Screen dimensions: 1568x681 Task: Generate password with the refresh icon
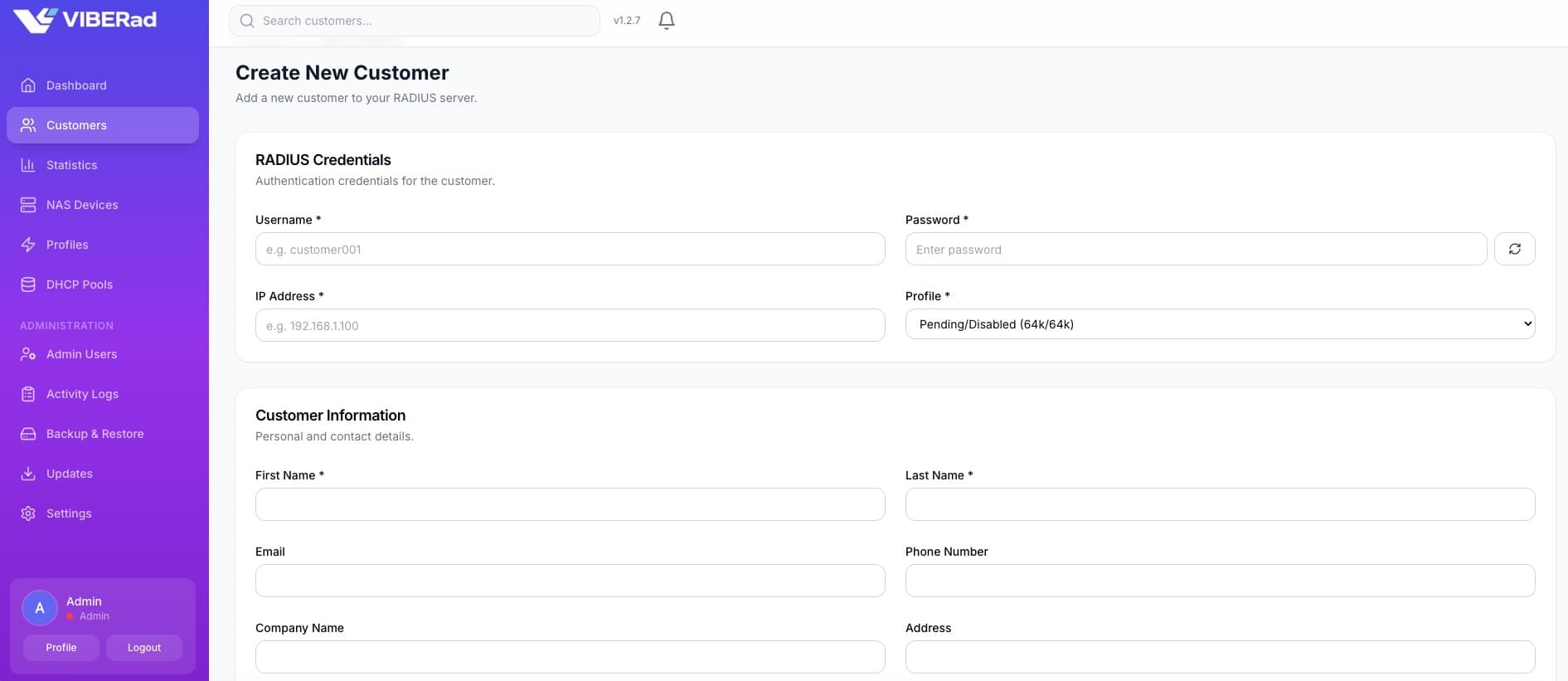click(1514, 249)
